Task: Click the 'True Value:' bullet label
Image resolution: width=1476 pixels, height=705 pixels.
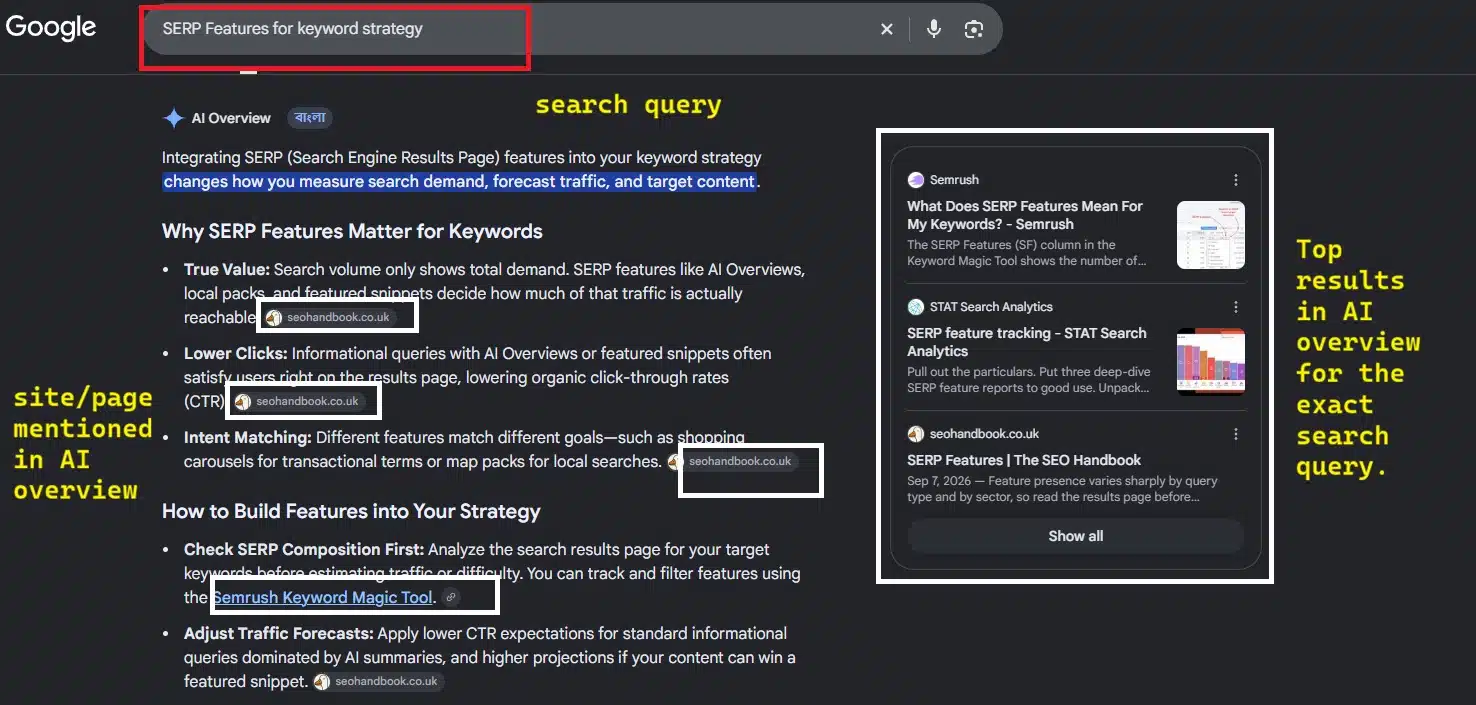Action: click(x=227, y=269)
